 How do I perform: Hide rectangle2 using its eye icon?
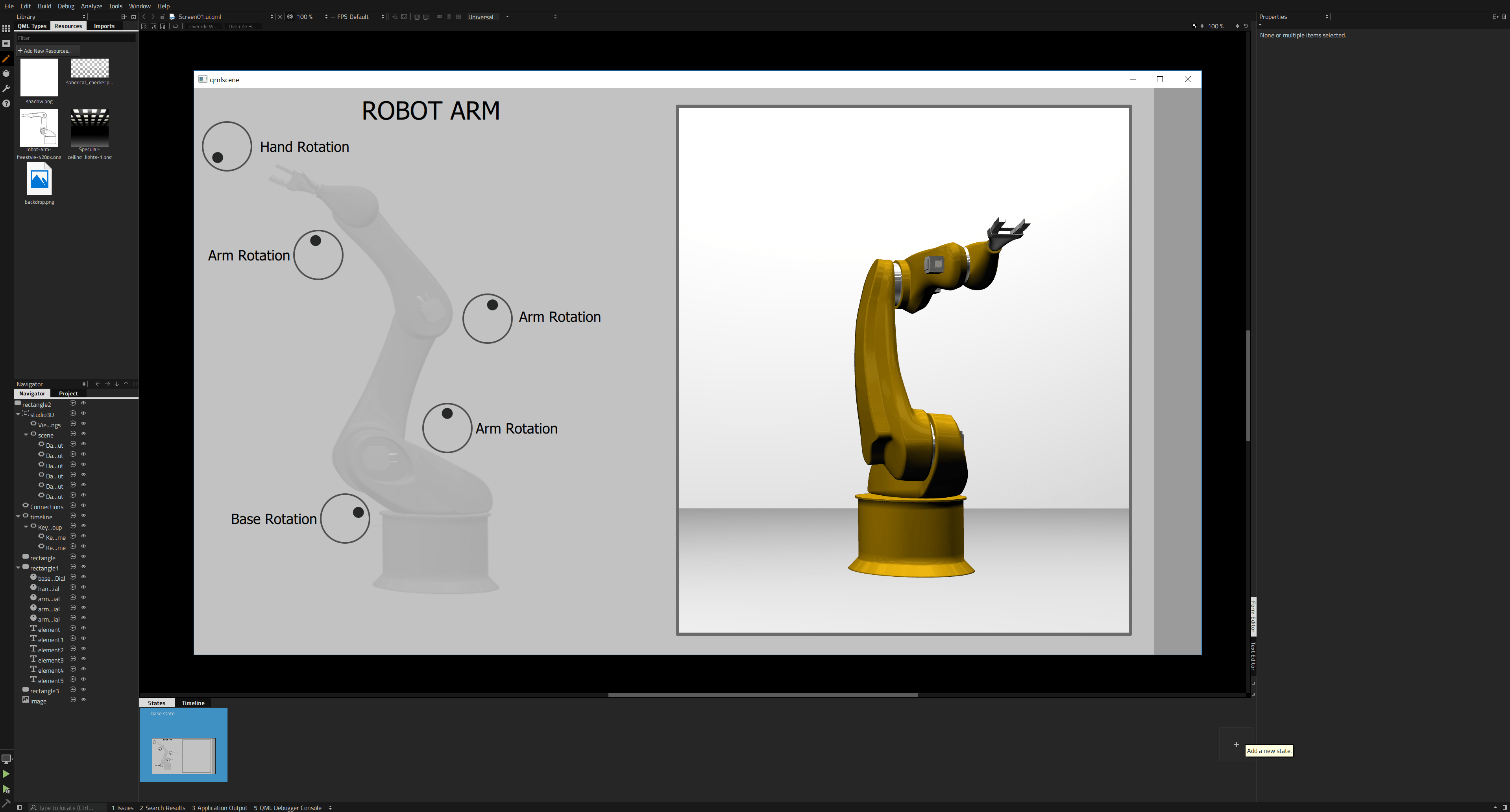point(83,403)
